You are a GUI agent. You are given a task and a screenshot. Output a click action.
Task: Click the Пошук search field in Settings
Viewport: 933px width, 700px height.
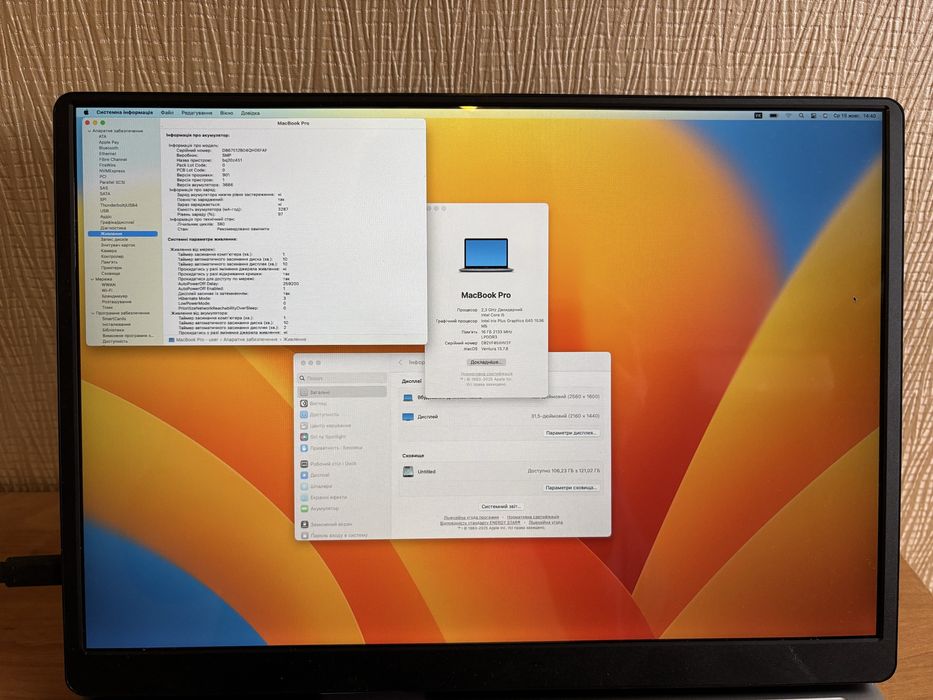(342, 378)
